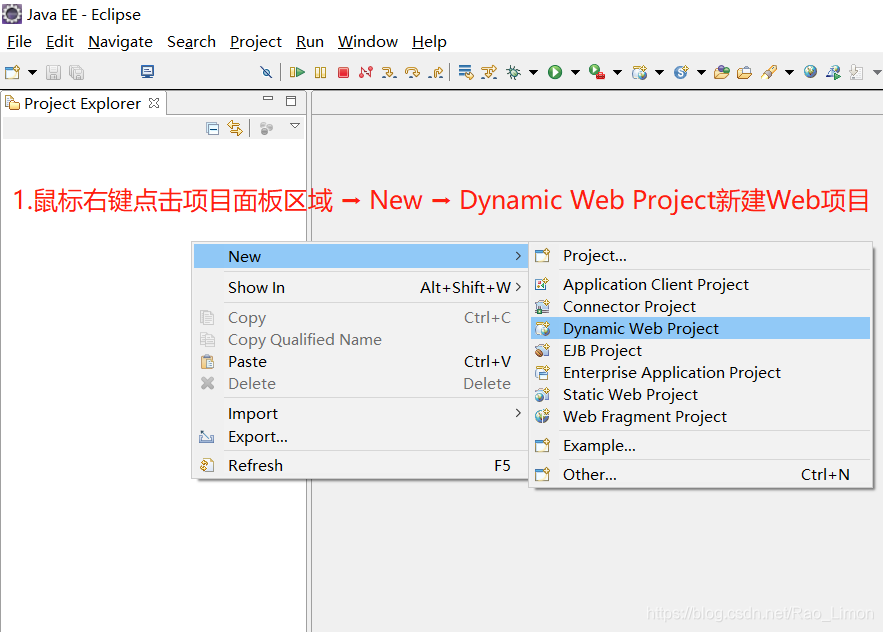Click the Step Into icon

[x=389, y=72]
